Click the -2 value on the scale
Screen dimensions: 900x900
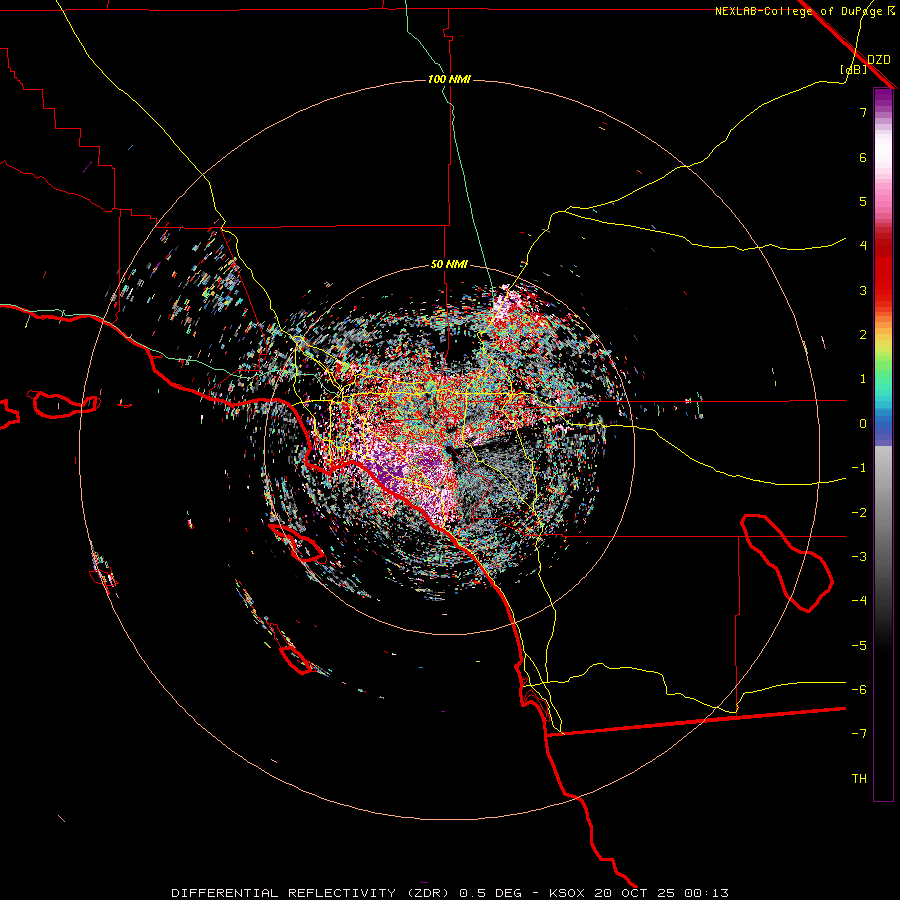[859, 513]
